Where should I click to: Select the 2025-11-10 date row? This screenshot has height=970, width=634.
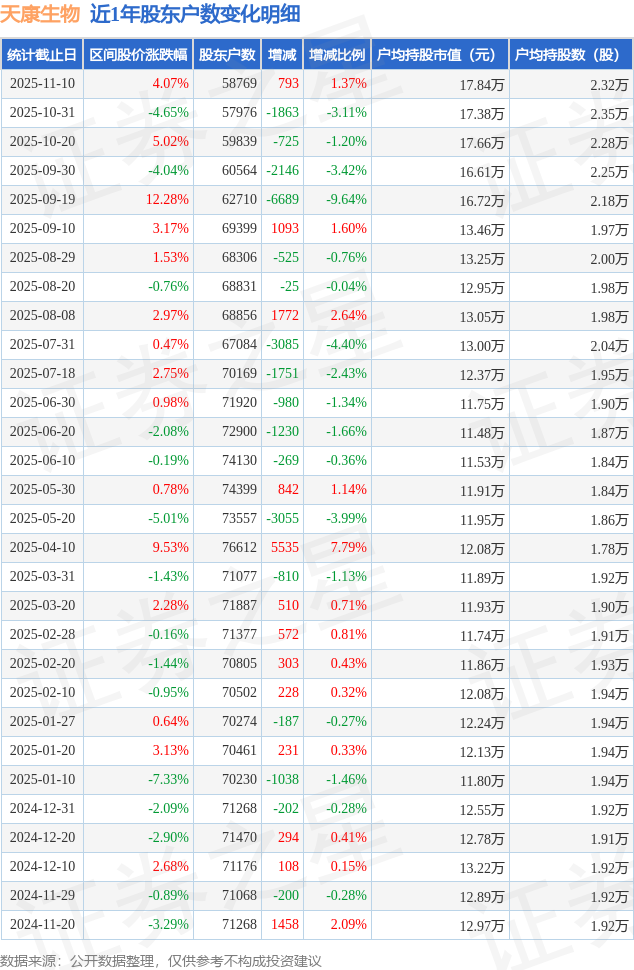[x=42, y=84]
